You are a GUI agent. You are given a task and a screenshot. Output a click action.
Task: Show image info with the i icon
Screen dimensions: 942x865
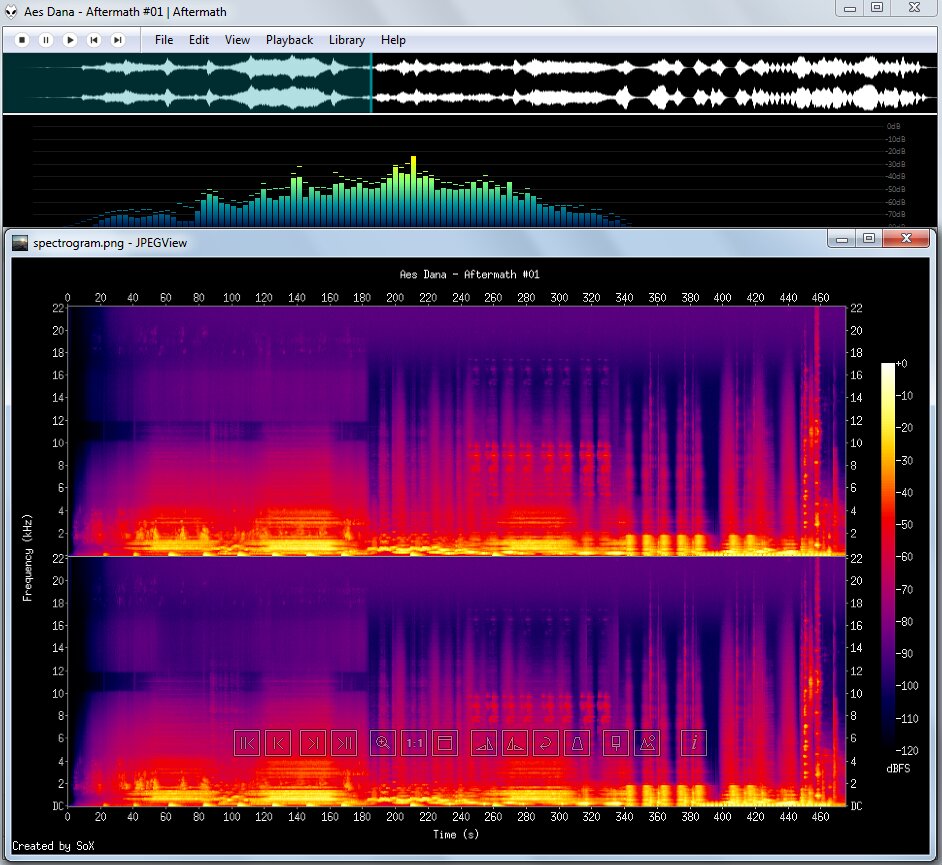point(694,743)
